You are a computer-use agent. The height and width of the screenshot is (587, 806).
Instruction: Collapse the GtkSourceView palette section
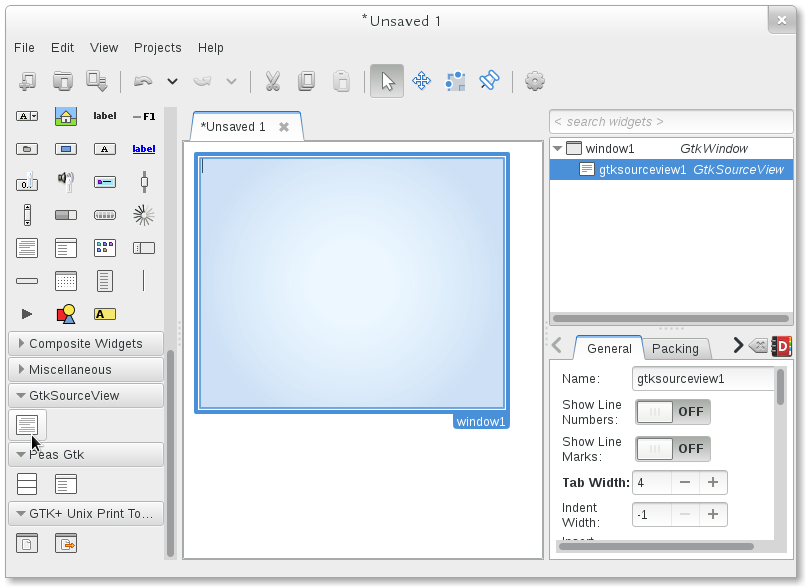[86, 396]
